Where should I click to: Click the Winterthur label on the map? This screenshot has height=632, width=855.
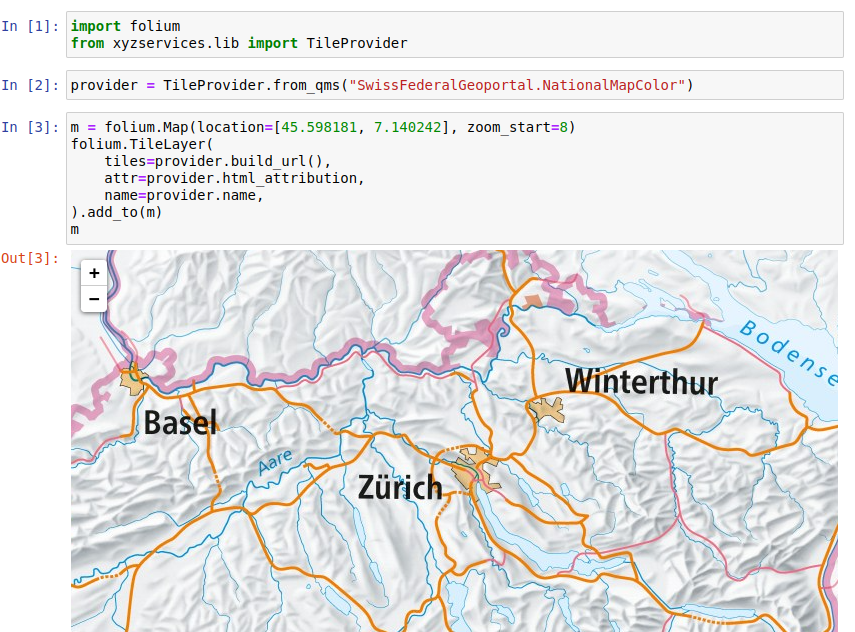pos(641,381)
